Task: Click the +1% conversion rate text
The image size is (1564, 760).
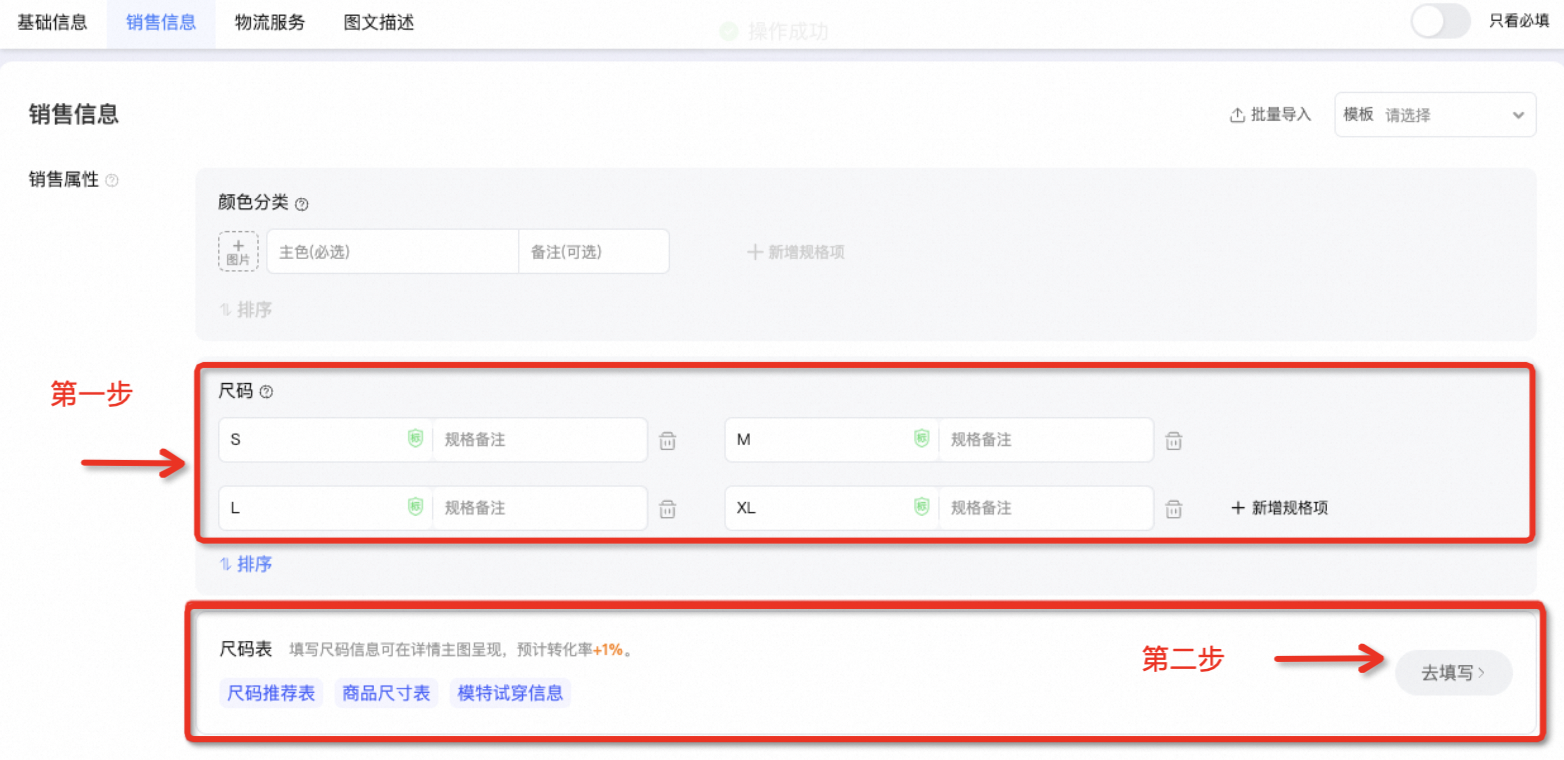Action: tap(608, 650)
